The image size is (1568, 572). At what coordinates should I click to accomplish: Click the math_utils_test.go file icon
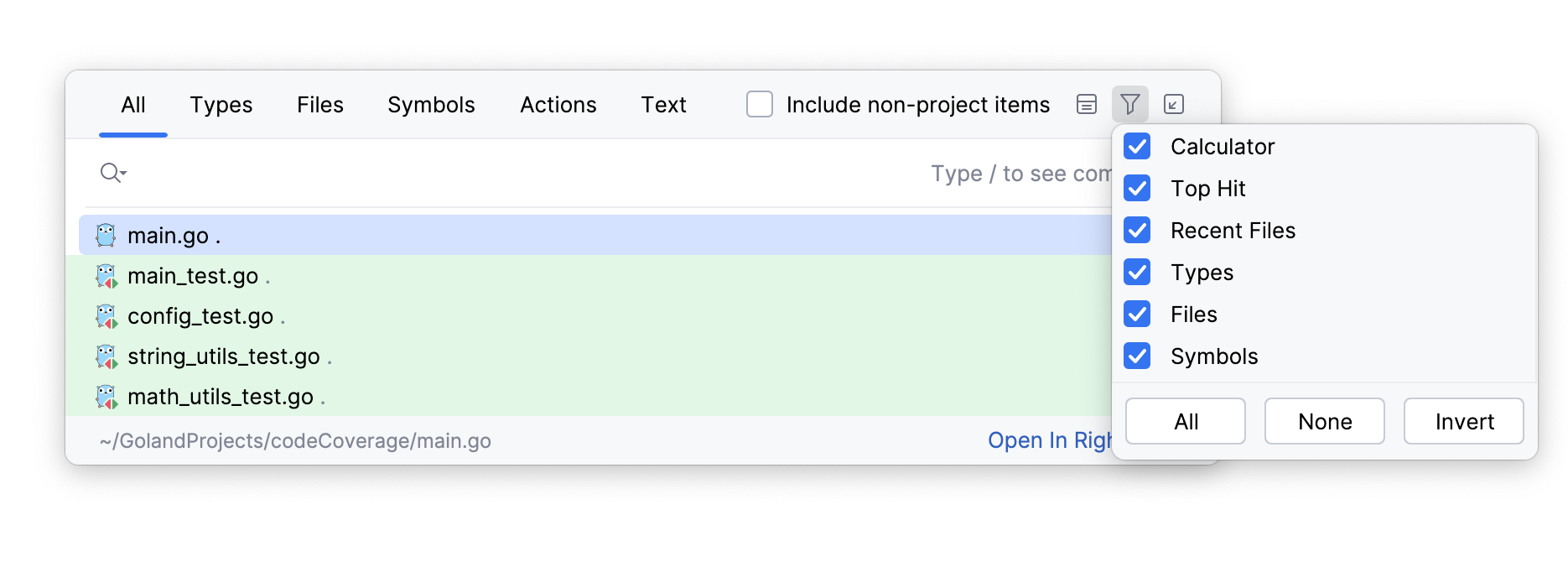coord(106,397)
